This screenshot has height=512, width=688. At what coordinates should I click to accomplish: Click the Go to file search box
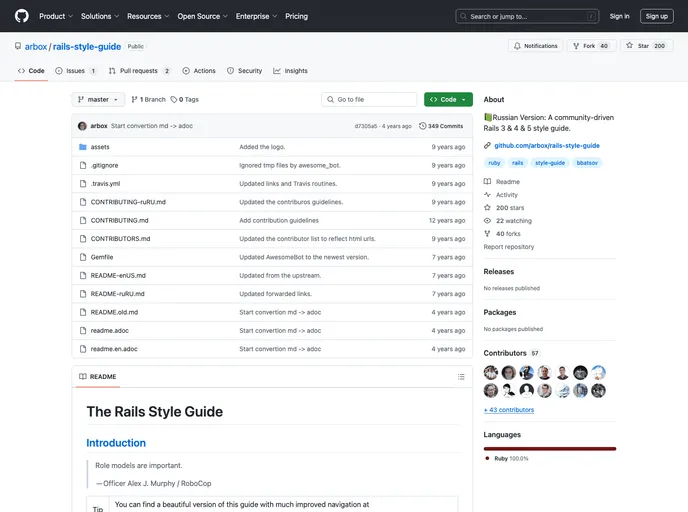tap(369, 100)
